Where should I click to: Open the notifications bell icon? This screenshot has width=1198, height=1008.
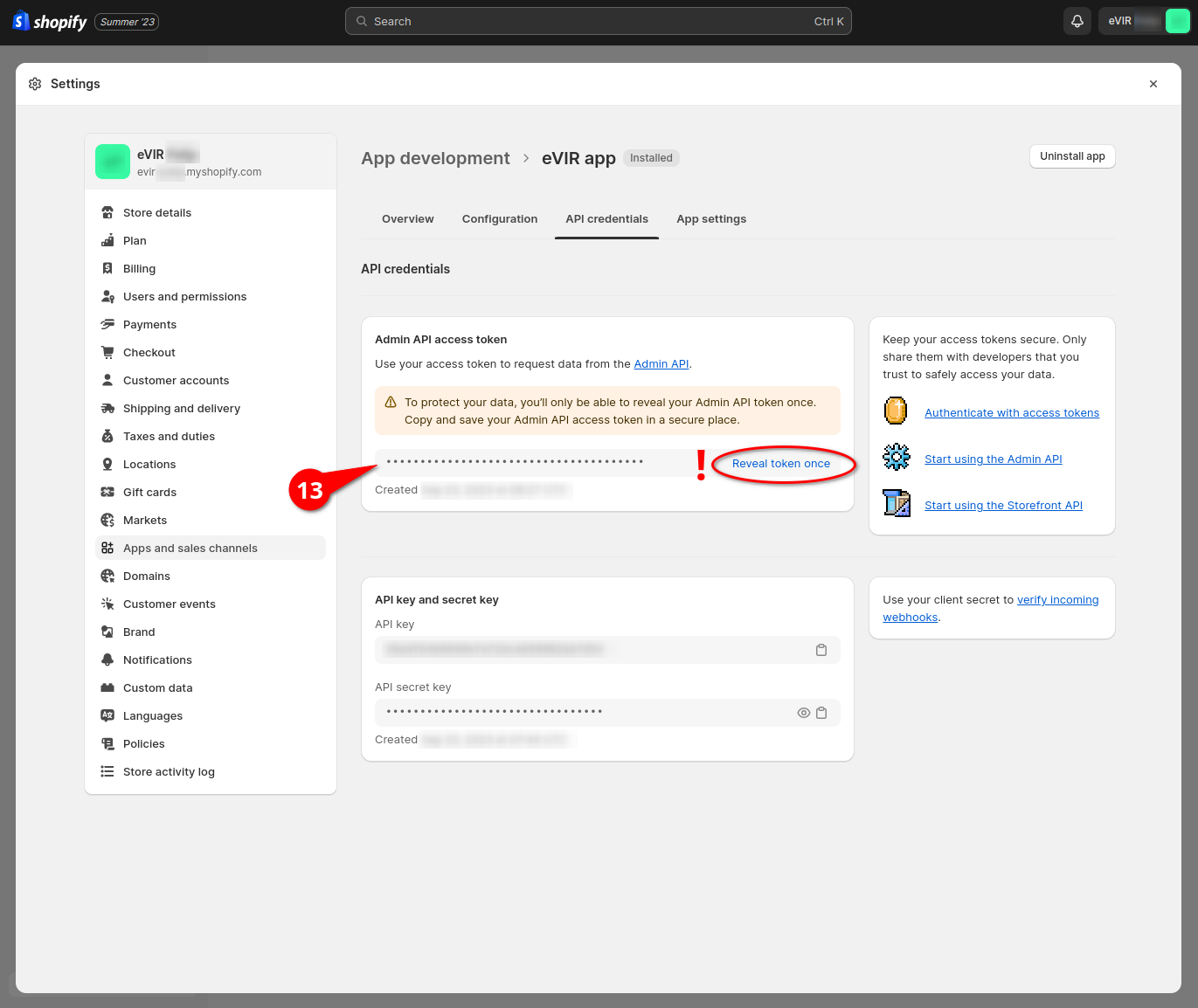1077,21
